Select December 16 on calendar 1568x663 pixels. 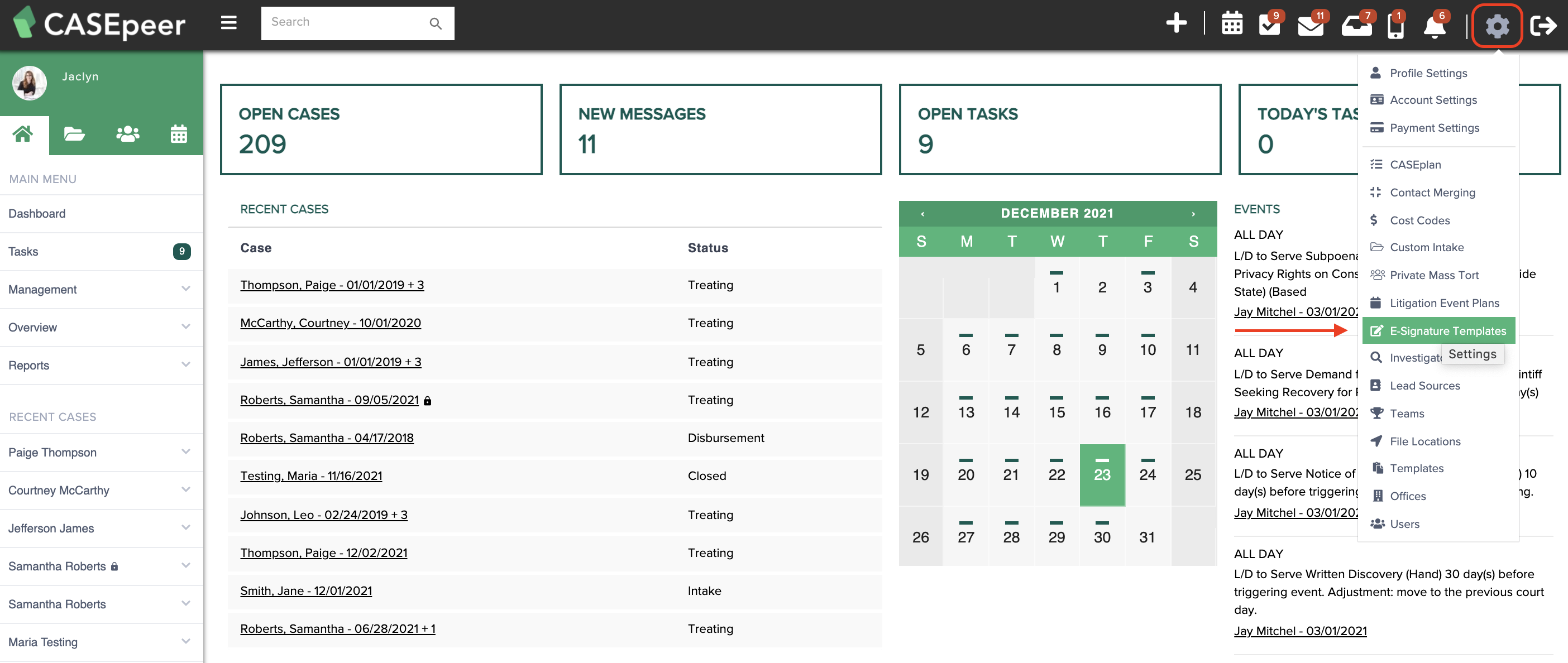[1102, 412]
